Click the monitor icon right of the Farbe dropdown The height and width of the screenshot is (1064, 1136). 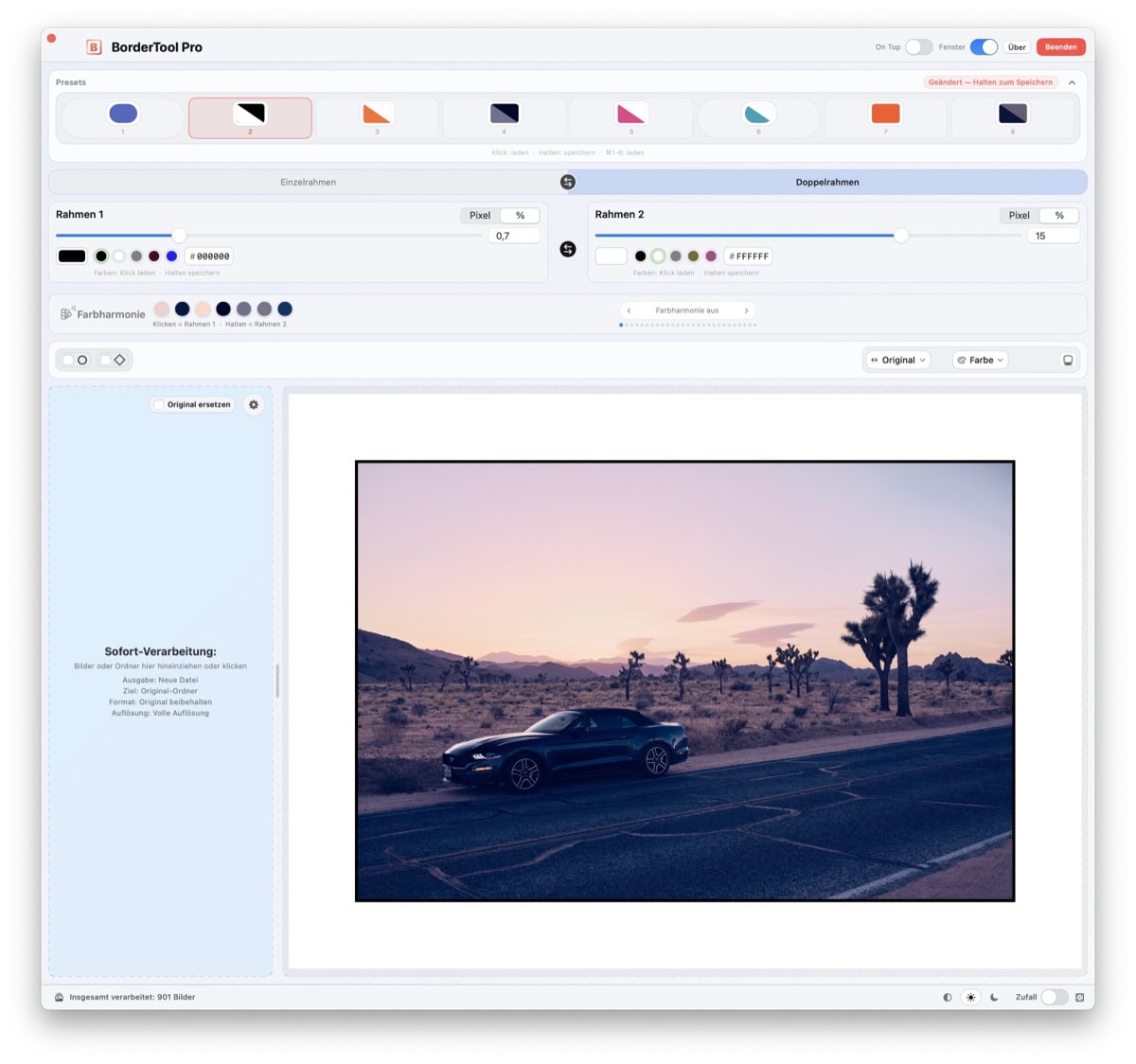pyautogui.click(x=1068, y=360)
